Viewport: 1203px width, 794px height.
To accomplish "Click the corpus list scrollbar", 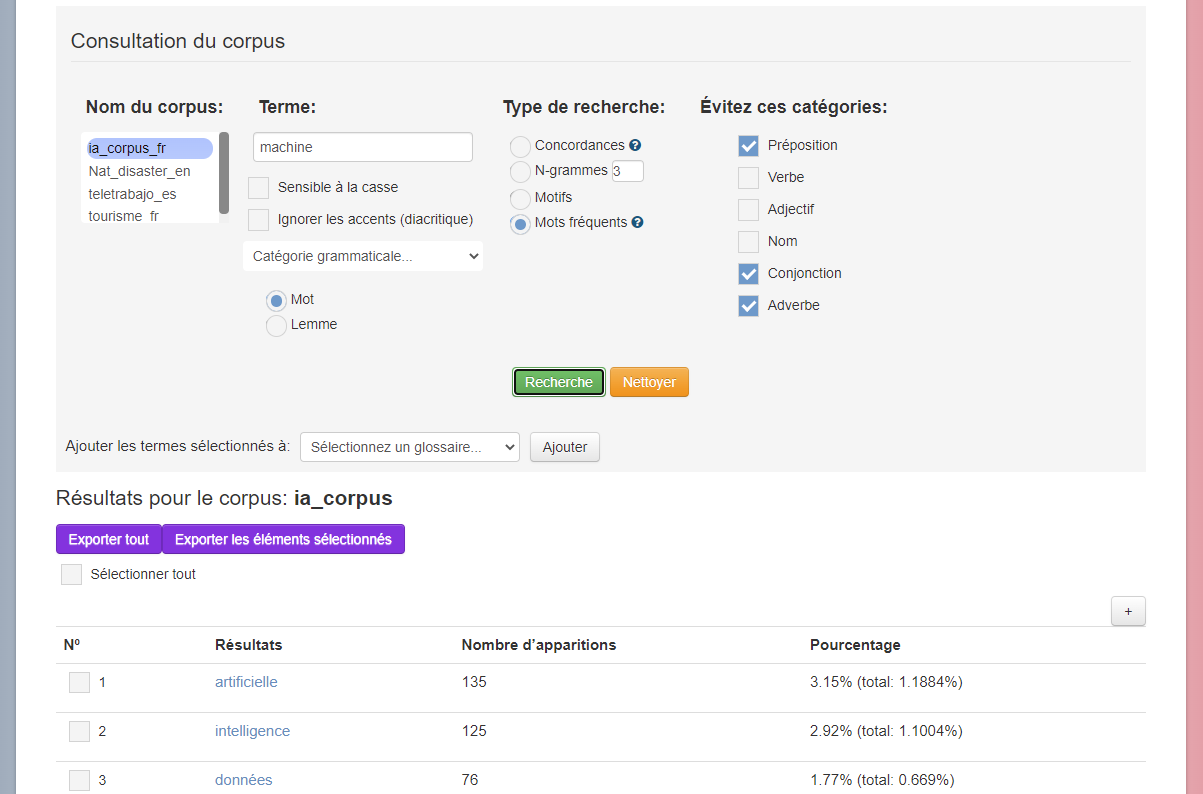I will pos(224,171).
